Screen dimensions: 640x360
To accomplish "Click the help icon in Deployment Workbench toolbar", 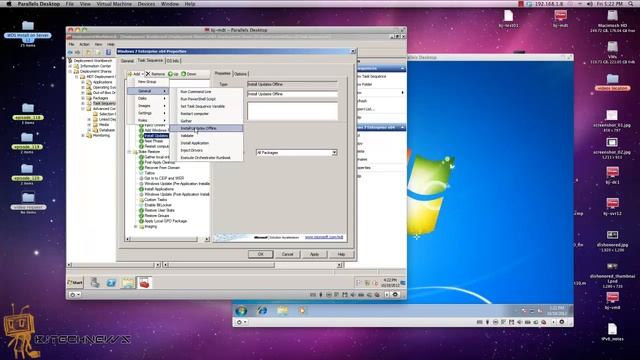I will 108,52.
